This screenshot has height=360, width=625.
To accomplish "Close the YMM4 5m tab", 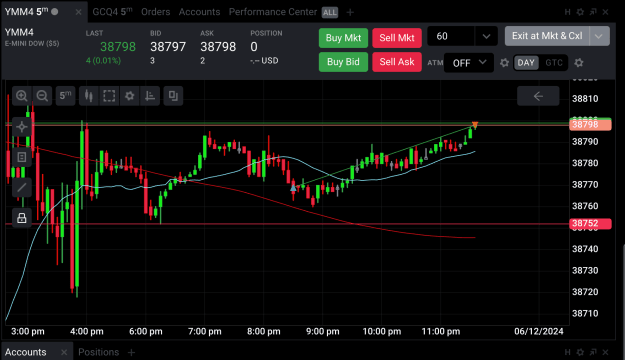I will click(79, 12).
